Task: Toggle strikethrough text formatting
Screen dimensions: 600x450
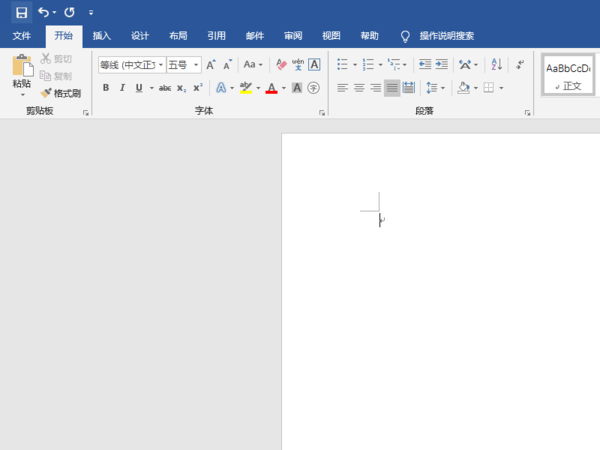Action: [x=165, y=88]
